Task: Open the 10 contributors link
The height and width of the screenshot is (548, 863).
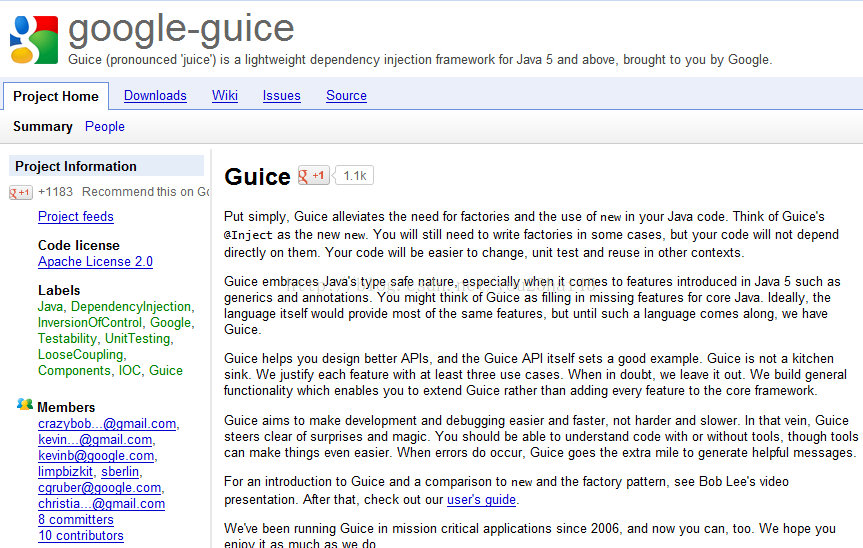Action: tap(81, 535)
